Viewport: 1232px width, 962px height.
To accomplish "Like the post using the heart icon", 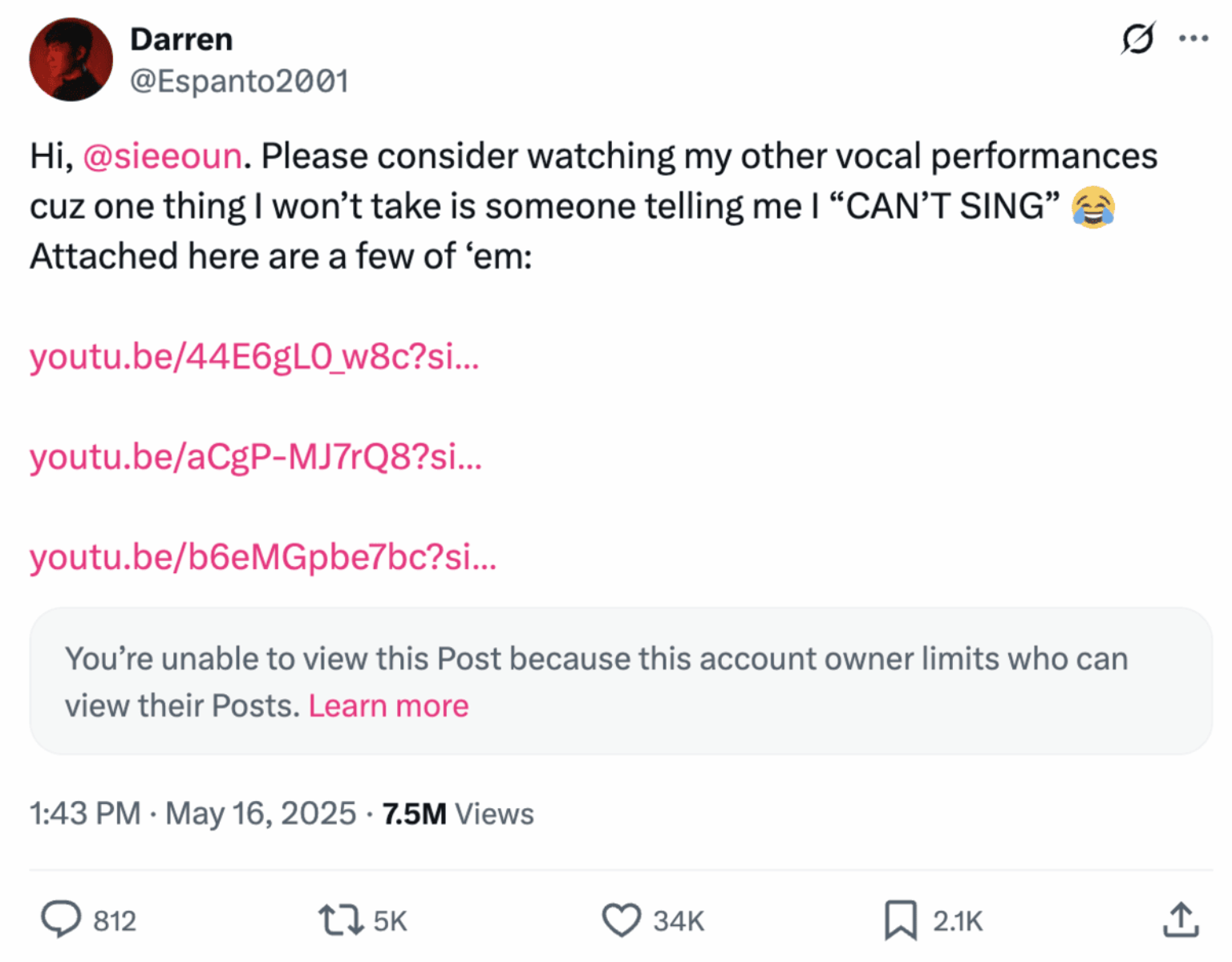I will (x=622, y=920).
